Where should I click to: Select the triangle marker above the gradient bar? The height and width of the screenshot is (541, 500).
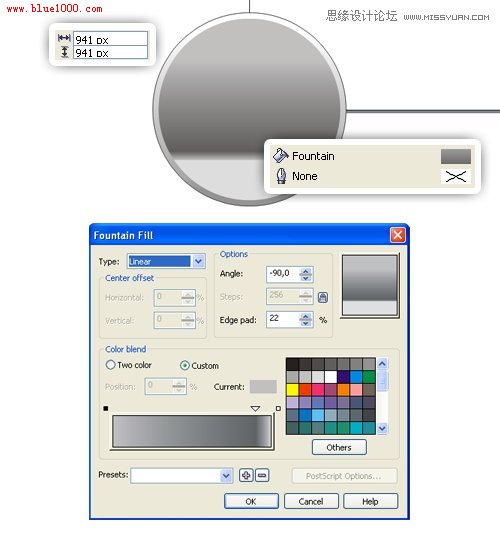pos(255,409)
